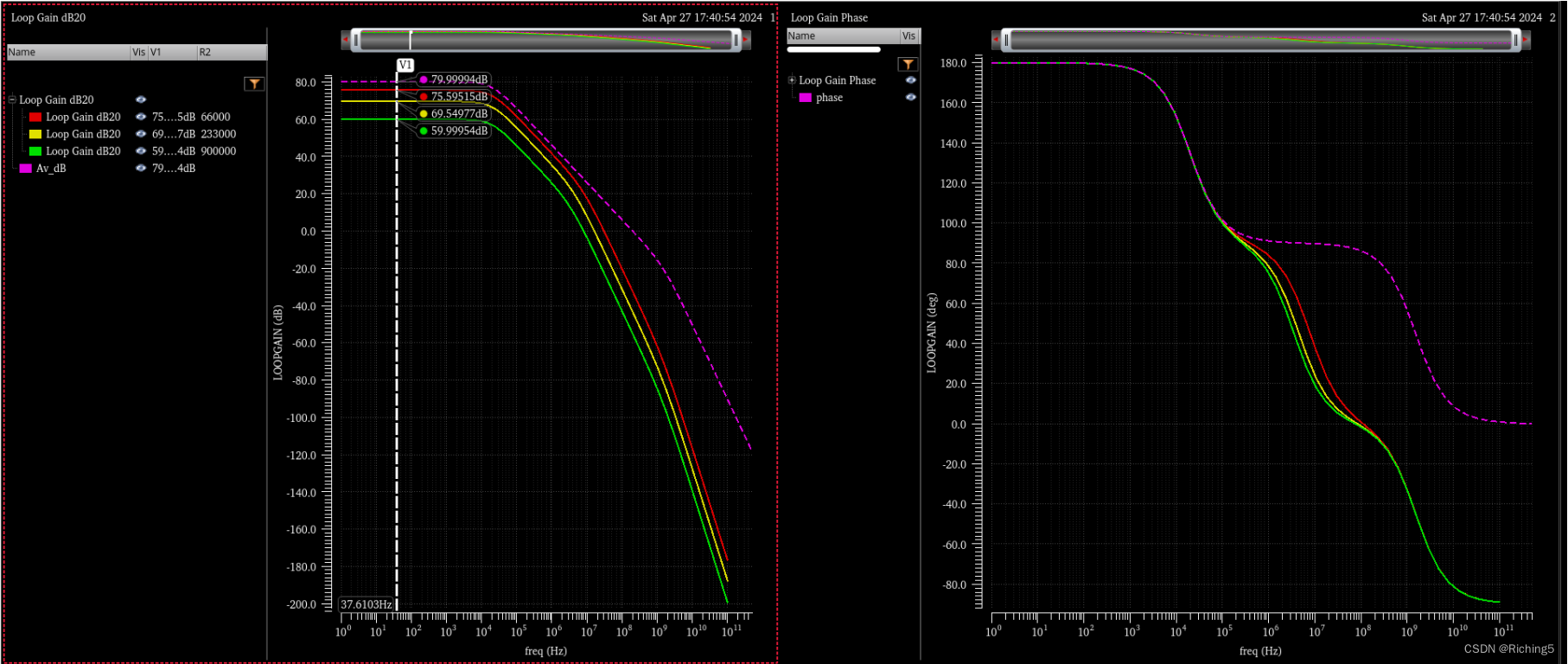Screen dimensions: 1568x664
Task: Click right red arrow of Phase zoom bar
Action: tap(1526, 40)
